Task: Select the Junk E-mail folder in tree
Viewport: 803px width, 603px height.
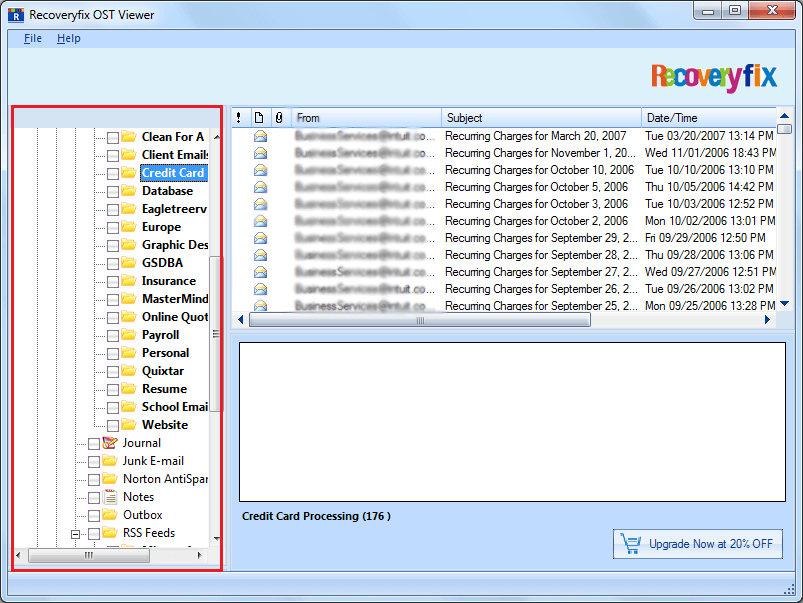Action: click(153, 461)
